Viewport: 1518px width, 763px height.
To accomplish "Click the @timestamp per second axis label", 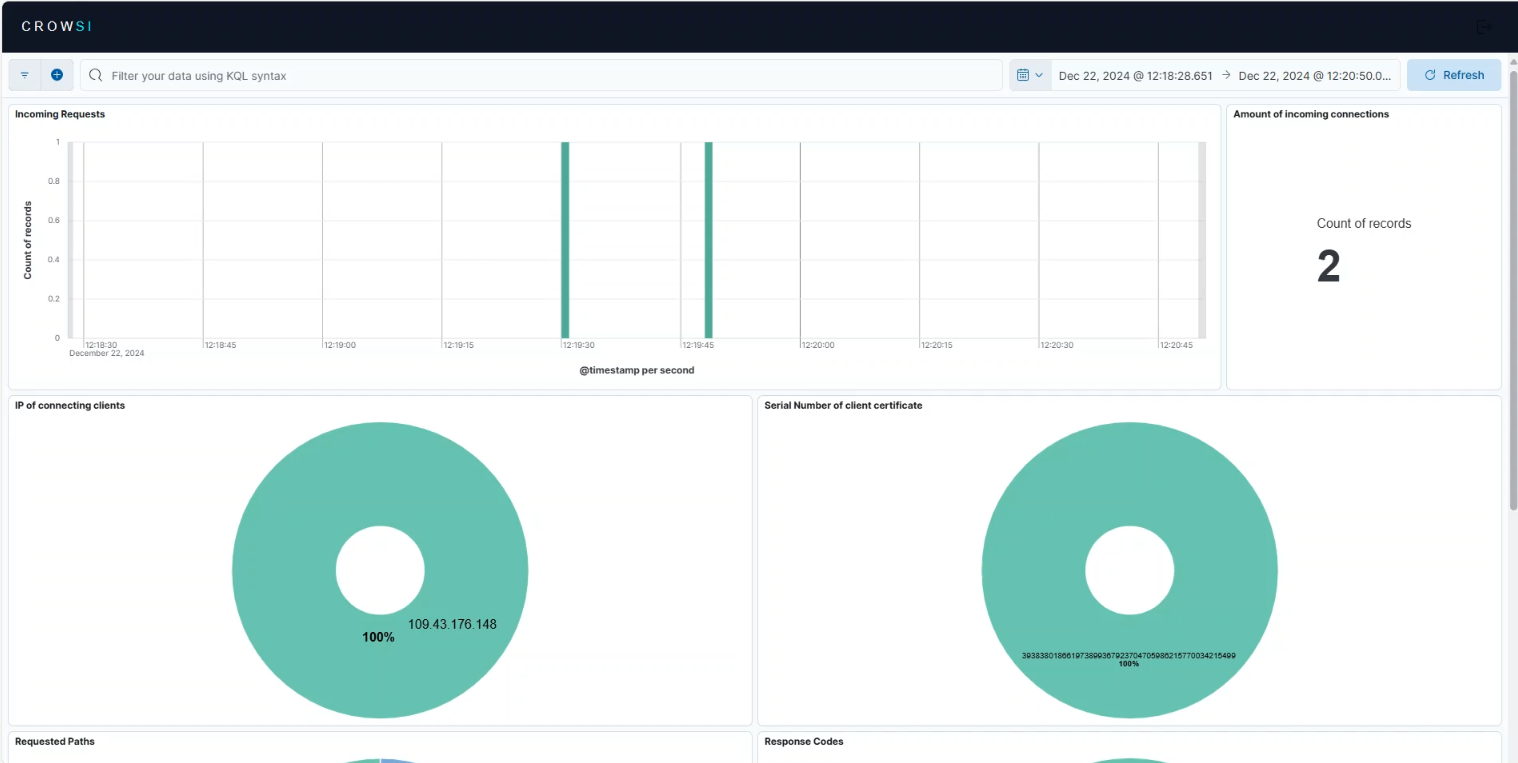I will (x=636, y=370).
